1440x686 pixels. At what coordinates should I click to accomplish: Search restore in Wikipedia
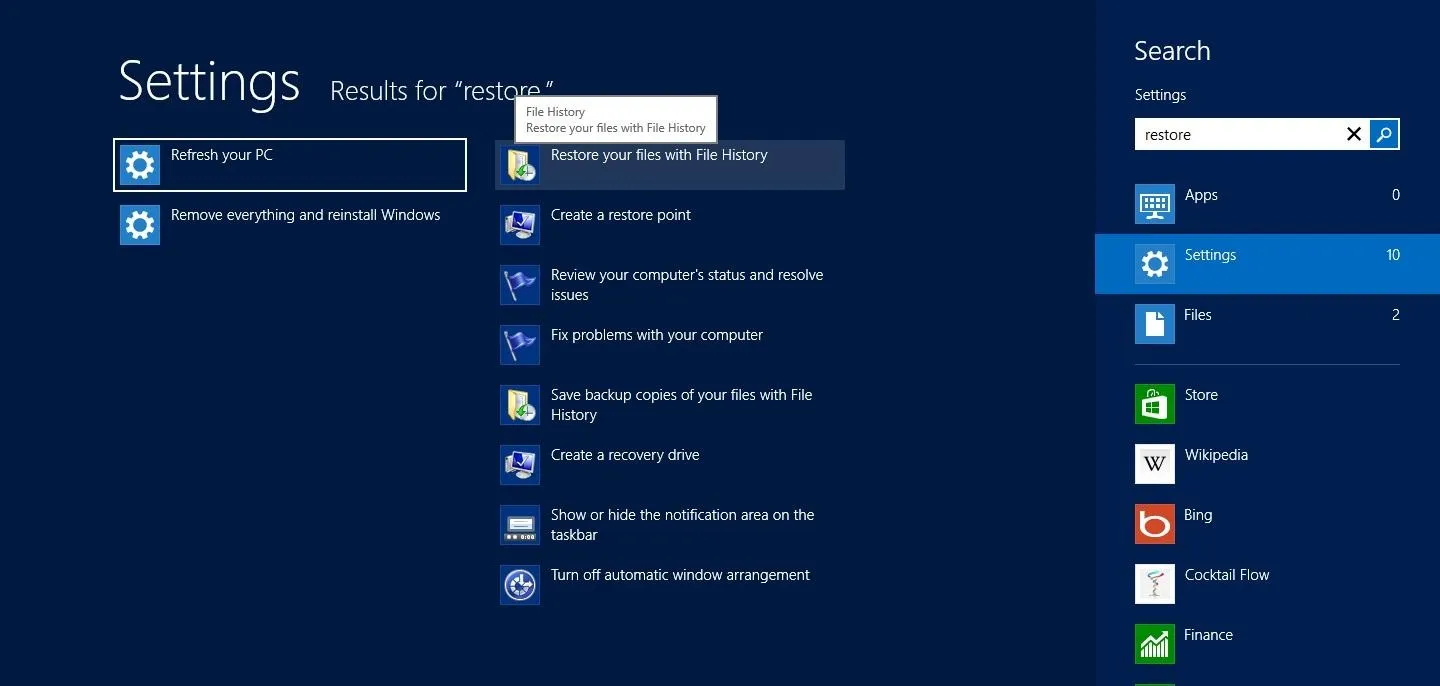click(x=1267, y=464)
